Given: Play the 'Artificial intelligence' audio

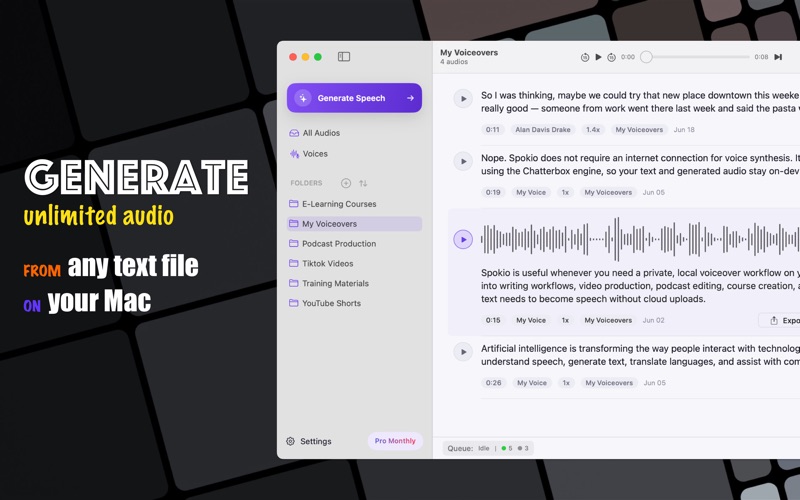Looking at the screenshot, I should 463,352.
